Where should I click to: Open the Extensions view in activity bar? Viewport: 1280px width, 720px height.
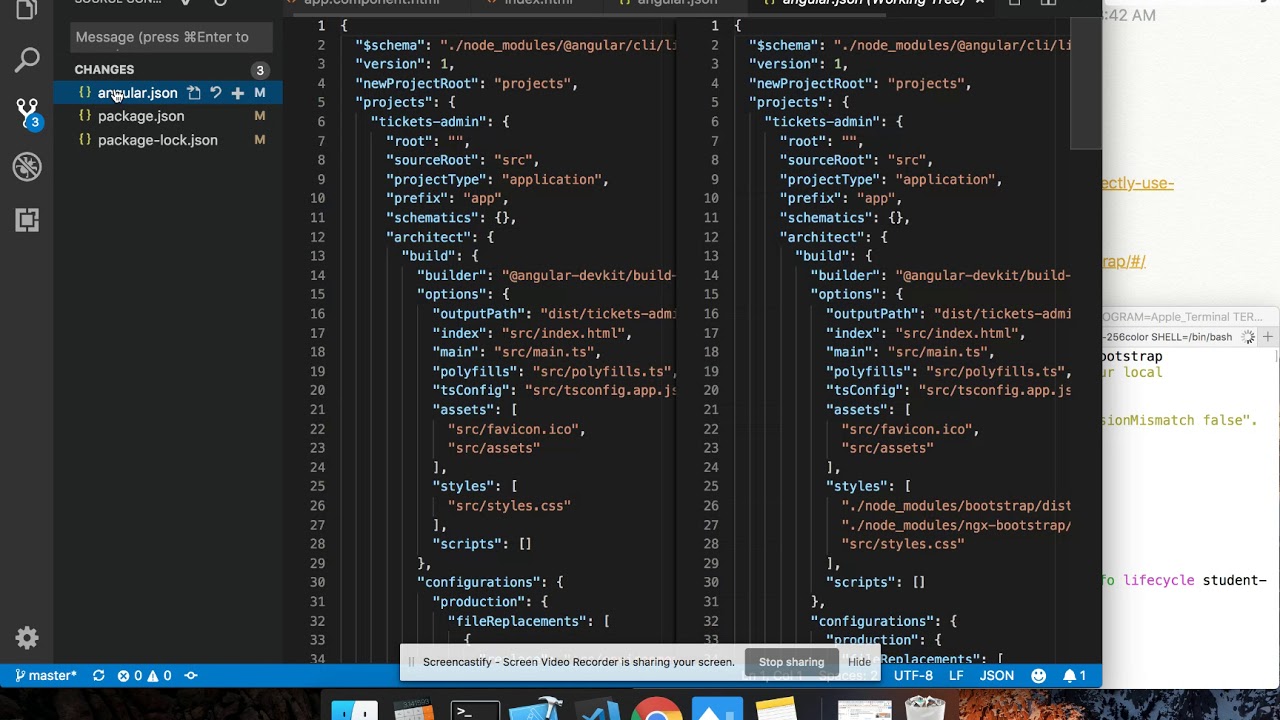[27, 219]
